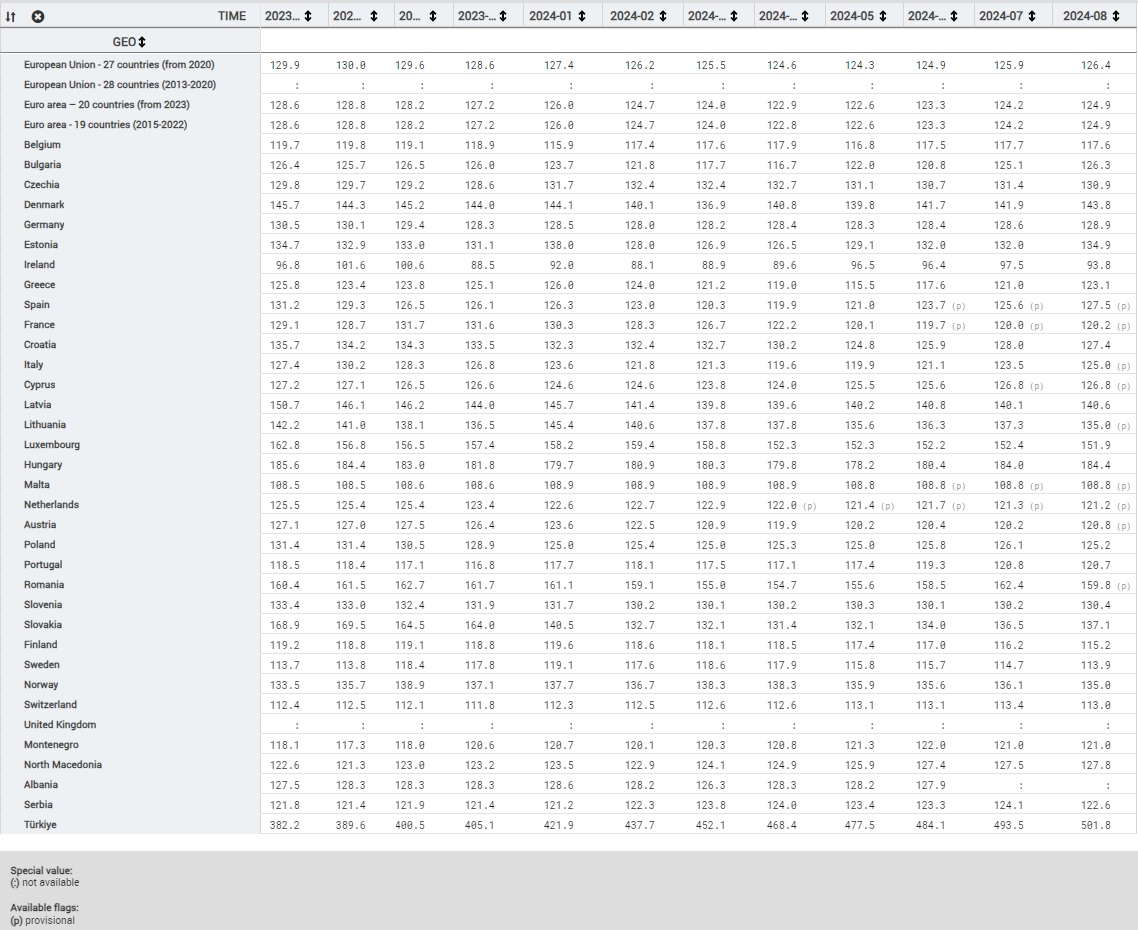
Task: Click Türkiye's 2024-08 value 501.8
Action: (x=1095, y=825)
